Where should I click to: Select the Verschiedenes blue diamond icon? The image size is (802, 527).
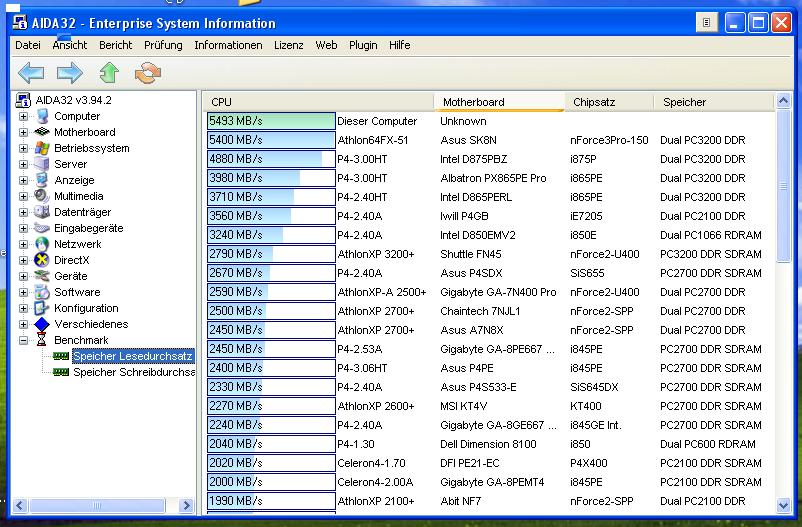click(42, 324)
